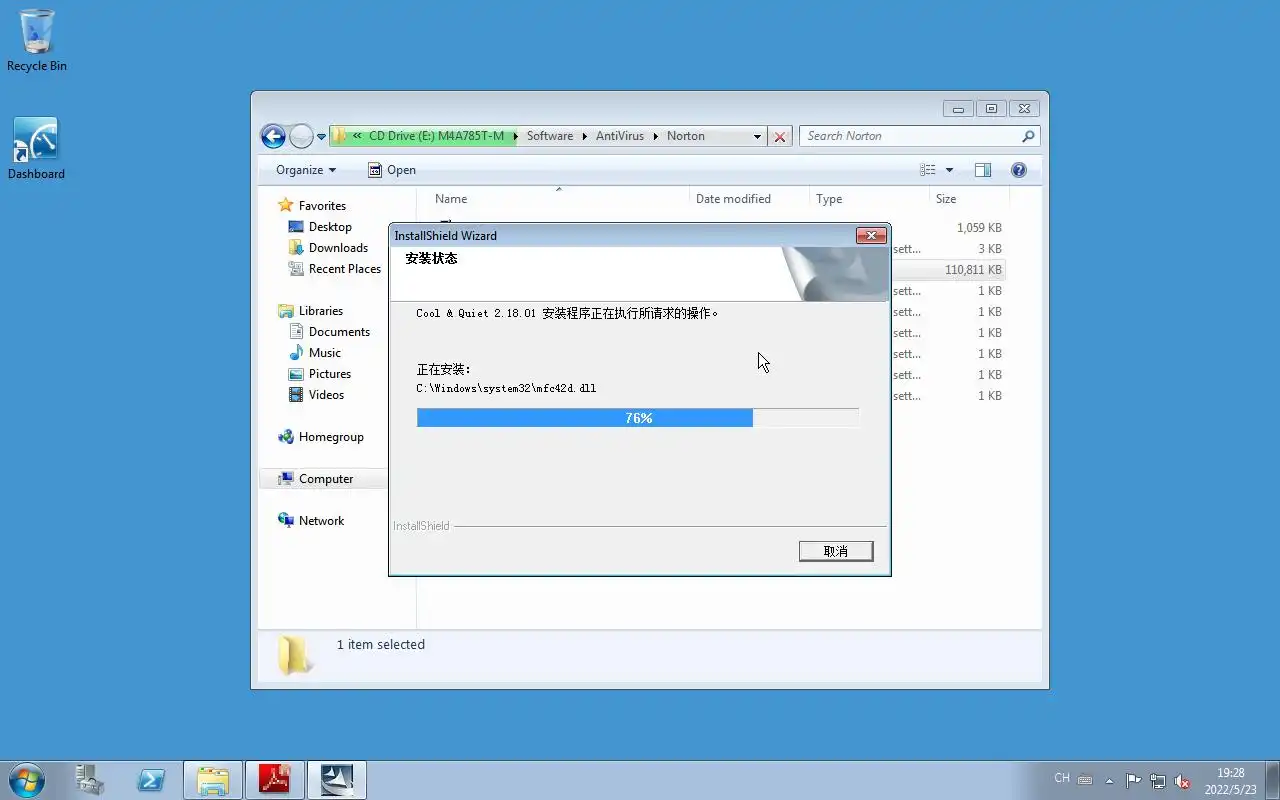Viewport: 1280px width, 800px height.
Task: Open the Adobe Reader taskbar item
Action: point(274,780)
